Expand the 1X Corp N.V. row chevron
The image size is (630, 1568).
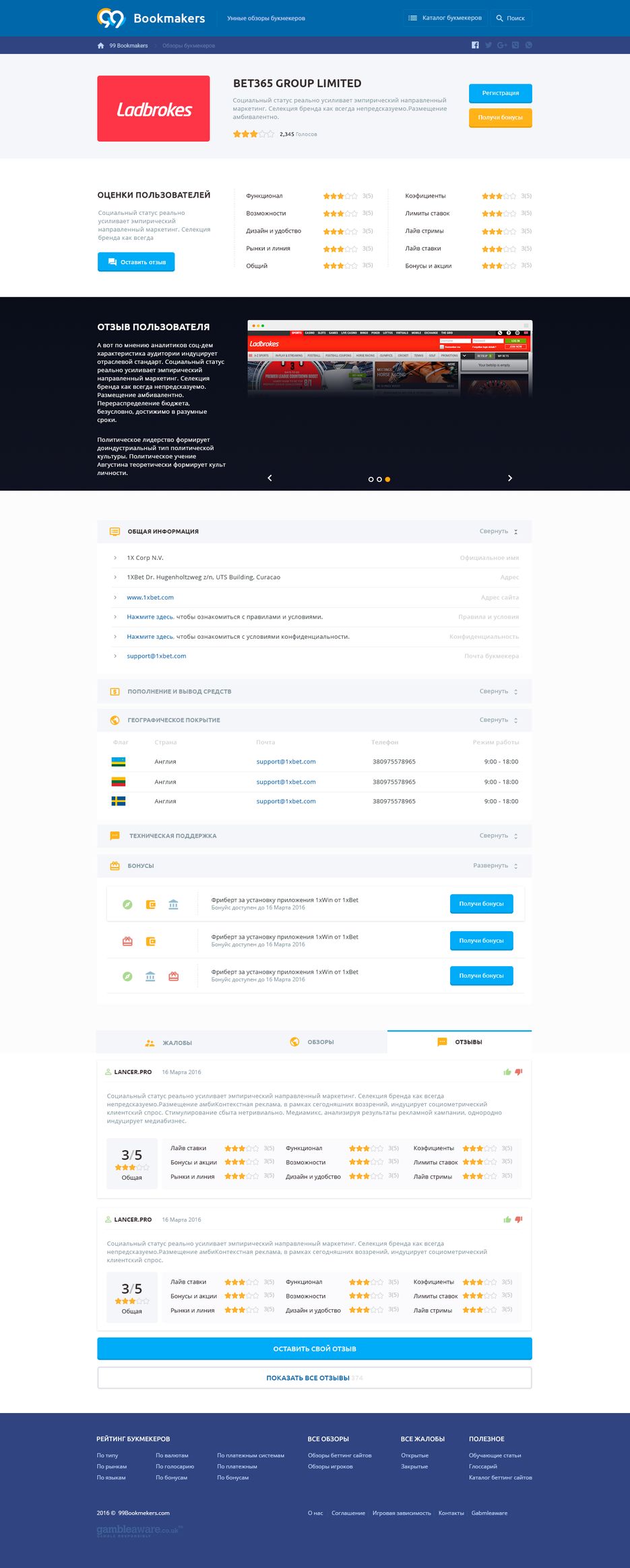click(x=115, y=558)
